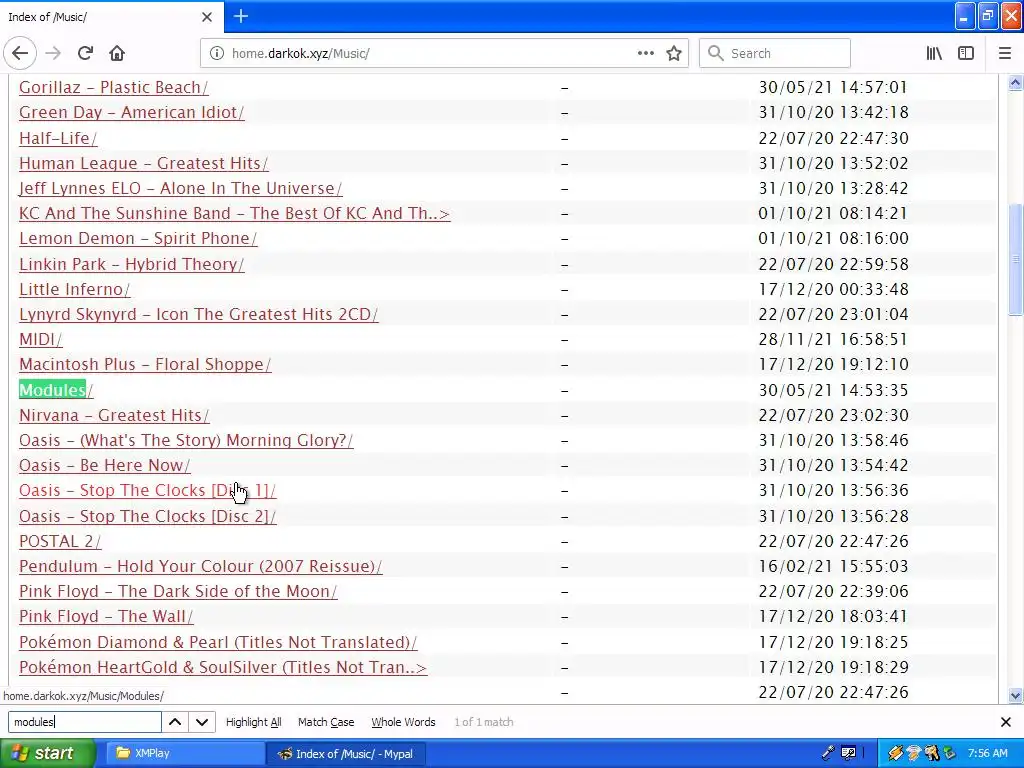This screenshot has width=1024, height=768.
Task: Click timestamp 28/11/21 16:58:51 on MIDI row
Action: [x=833, y=340]
